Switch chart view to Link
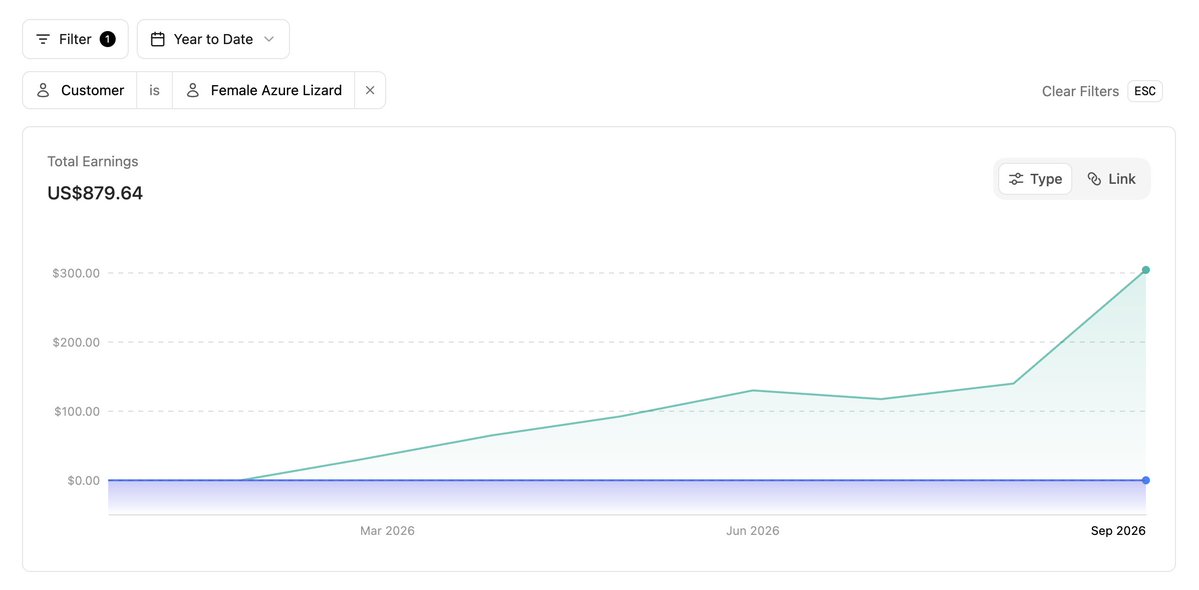 [x=1111, y=179]
